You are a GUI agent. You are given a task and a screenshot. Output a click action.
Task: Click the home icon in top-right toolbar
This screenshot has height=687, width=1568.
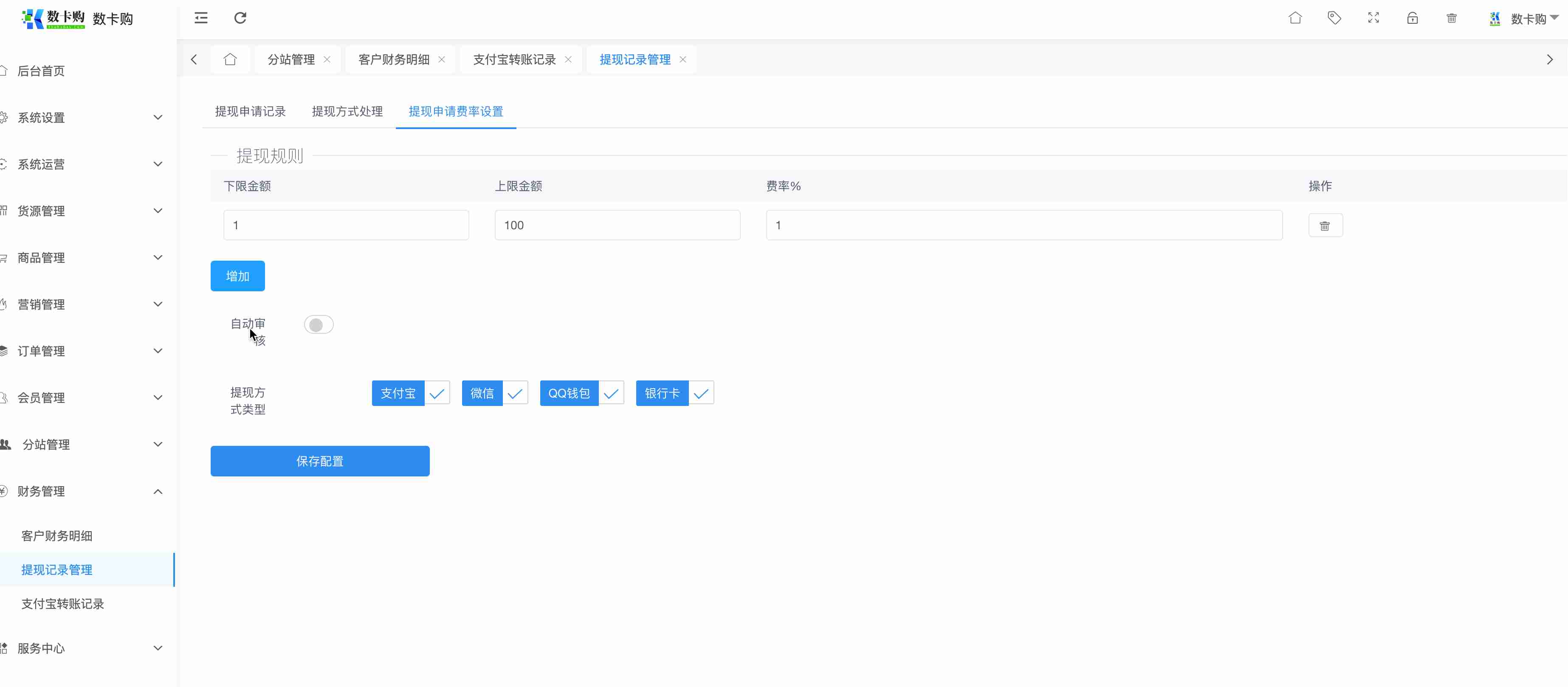pos(1295,18)
